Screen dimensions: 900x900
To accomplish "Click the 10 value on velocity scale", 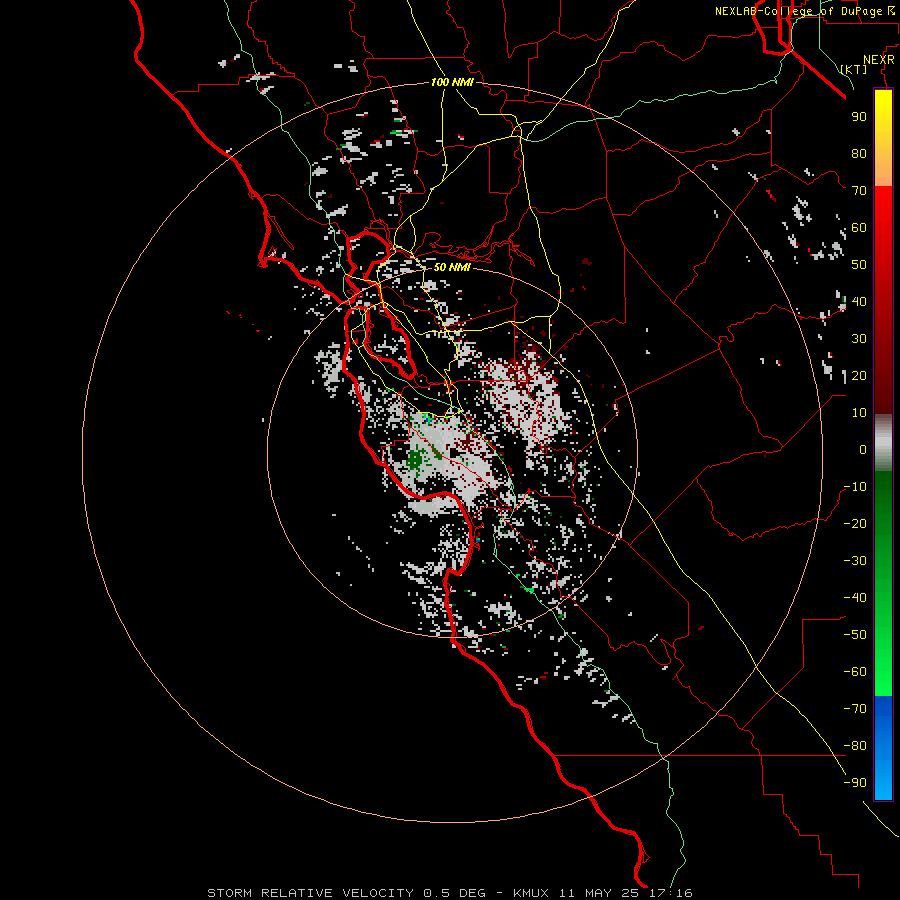I will [859, 413].
